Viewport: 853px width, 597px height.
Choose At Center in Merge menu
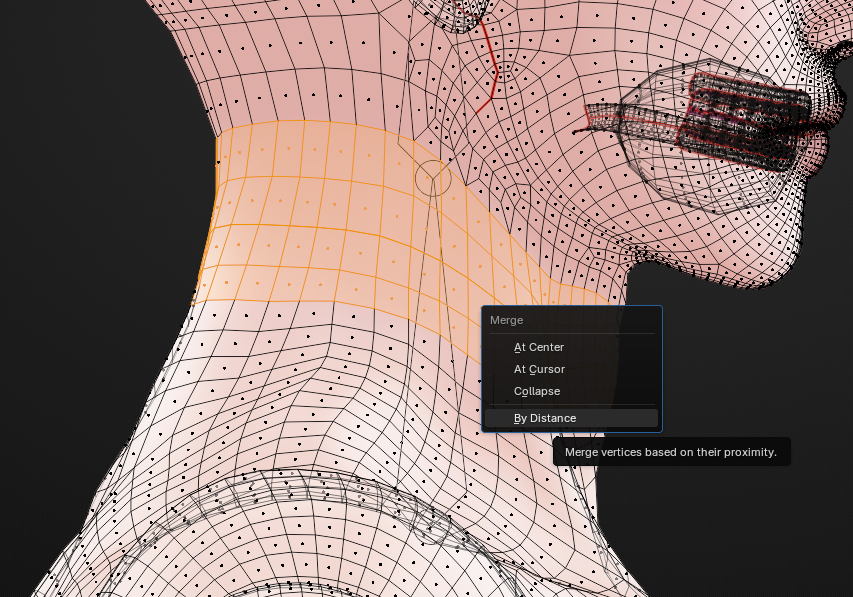point(571,347)
